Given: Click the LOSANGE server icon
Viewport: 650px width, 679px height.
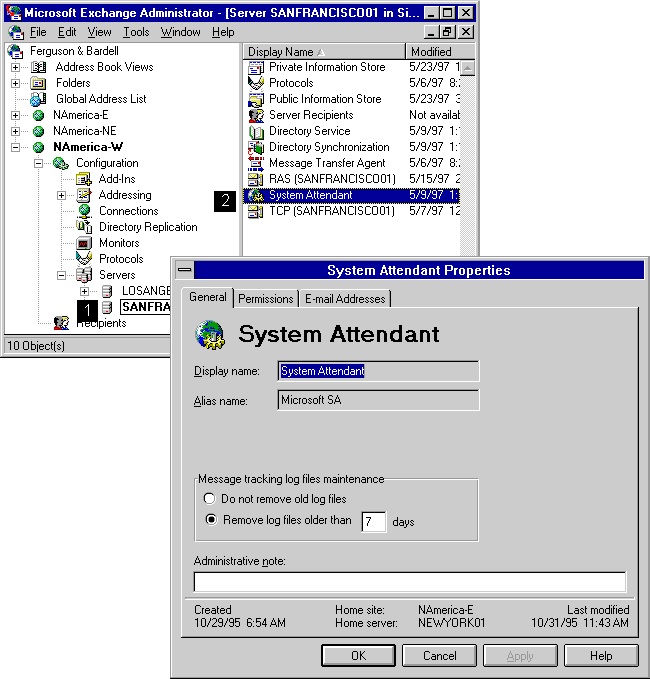Looking at the screenshot, I should 107,291.
